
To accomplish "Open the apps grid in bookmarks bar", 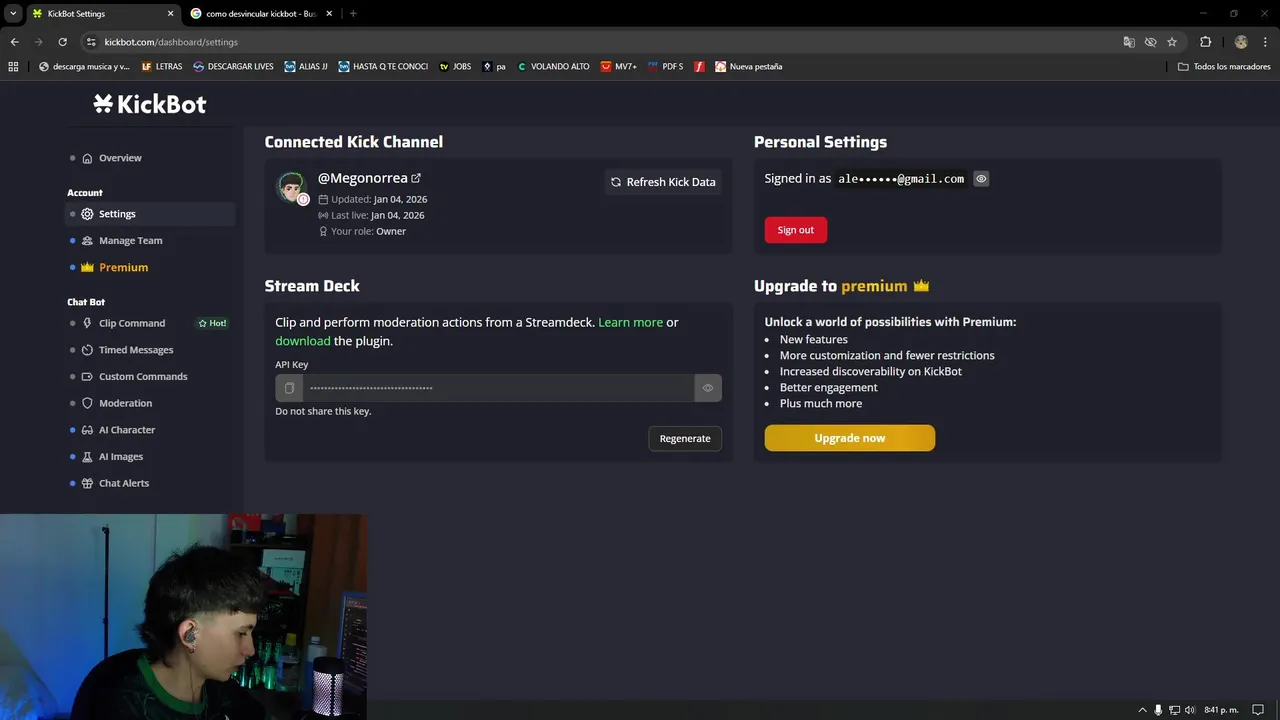I will [13, 67].
